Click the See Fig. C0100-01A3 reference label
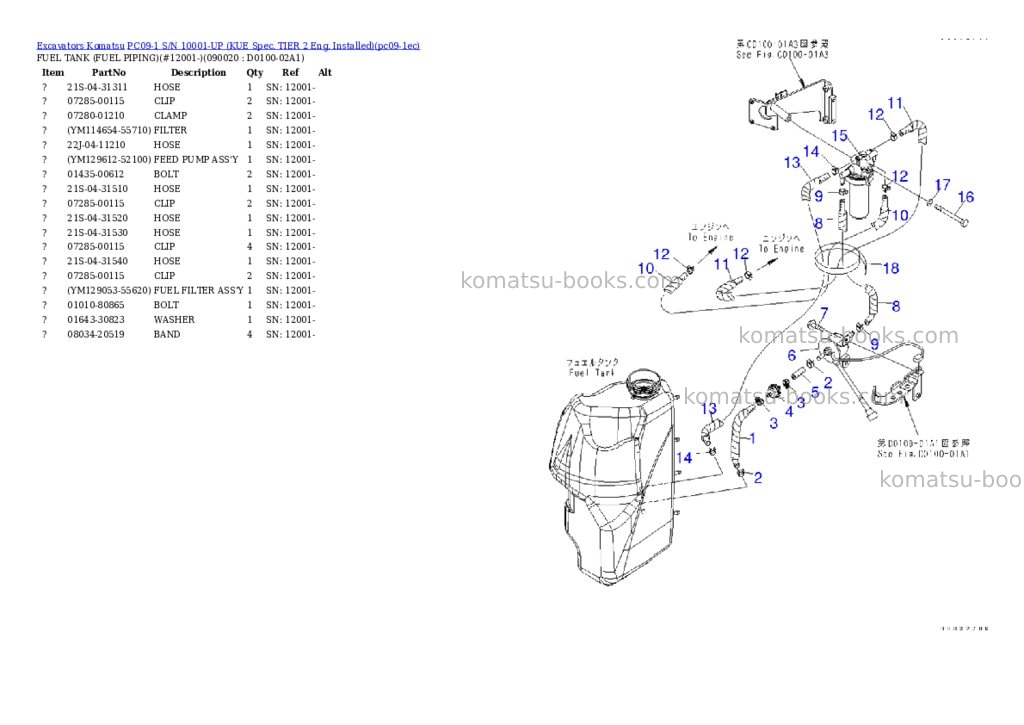Screen dimensions: 1024x725 click(782, 55)
